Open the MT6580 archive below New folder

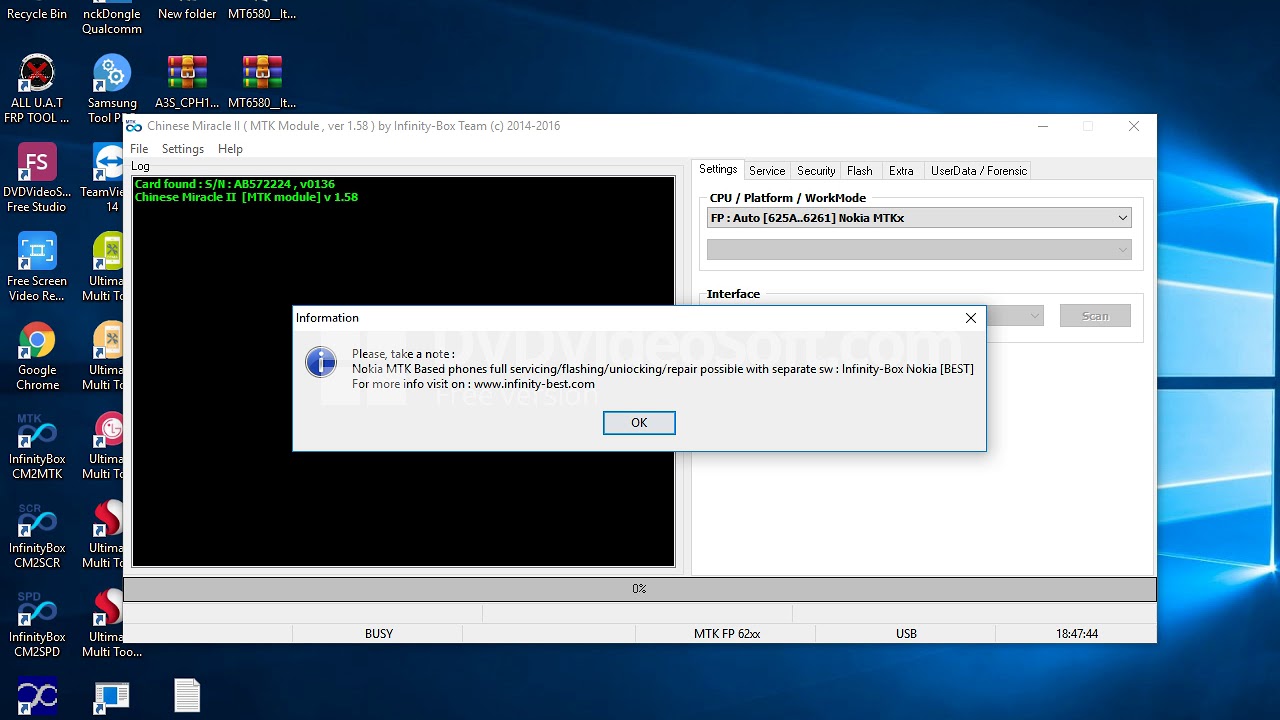262,82
